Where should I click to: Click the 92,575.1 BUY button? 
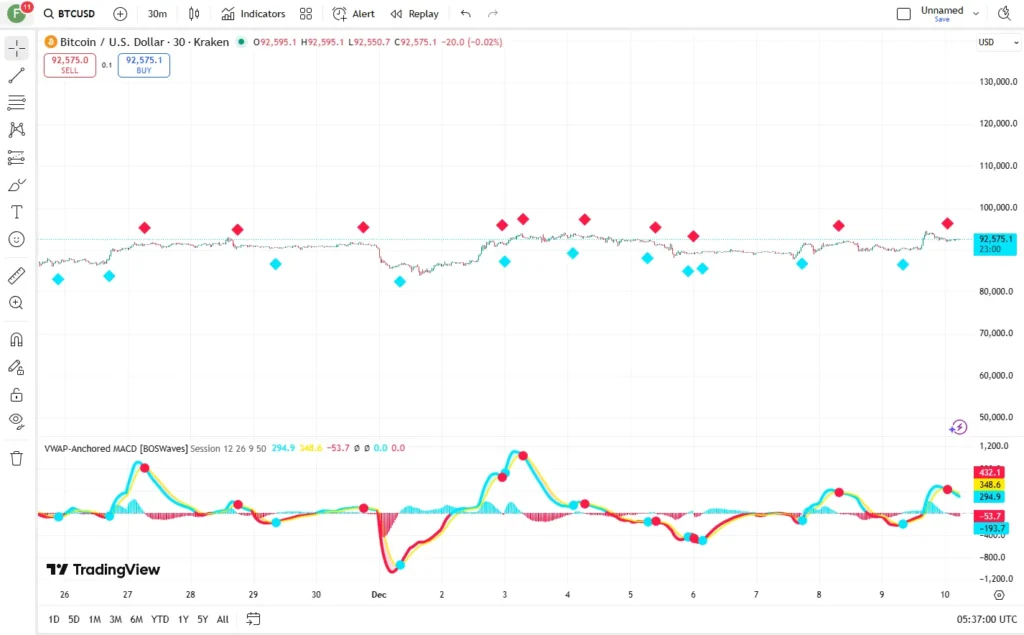coord(144,65)
